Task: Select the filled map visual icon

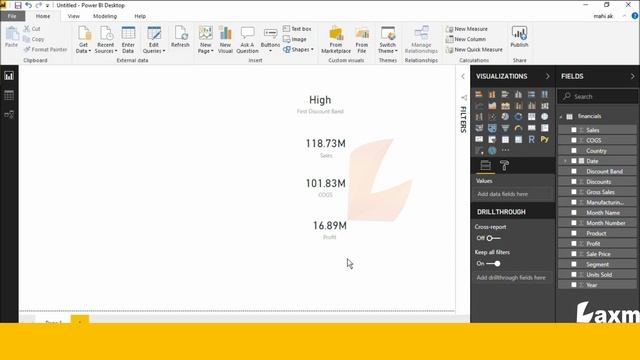Action: (492, 128)
